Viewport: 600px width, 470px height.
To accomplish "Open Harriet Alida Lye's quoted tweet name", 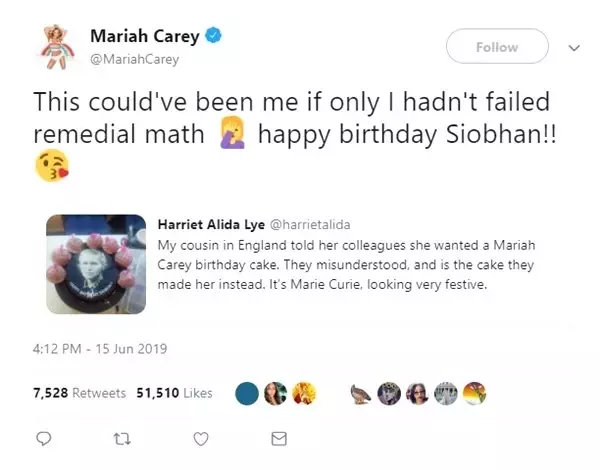I will [206, 224].
